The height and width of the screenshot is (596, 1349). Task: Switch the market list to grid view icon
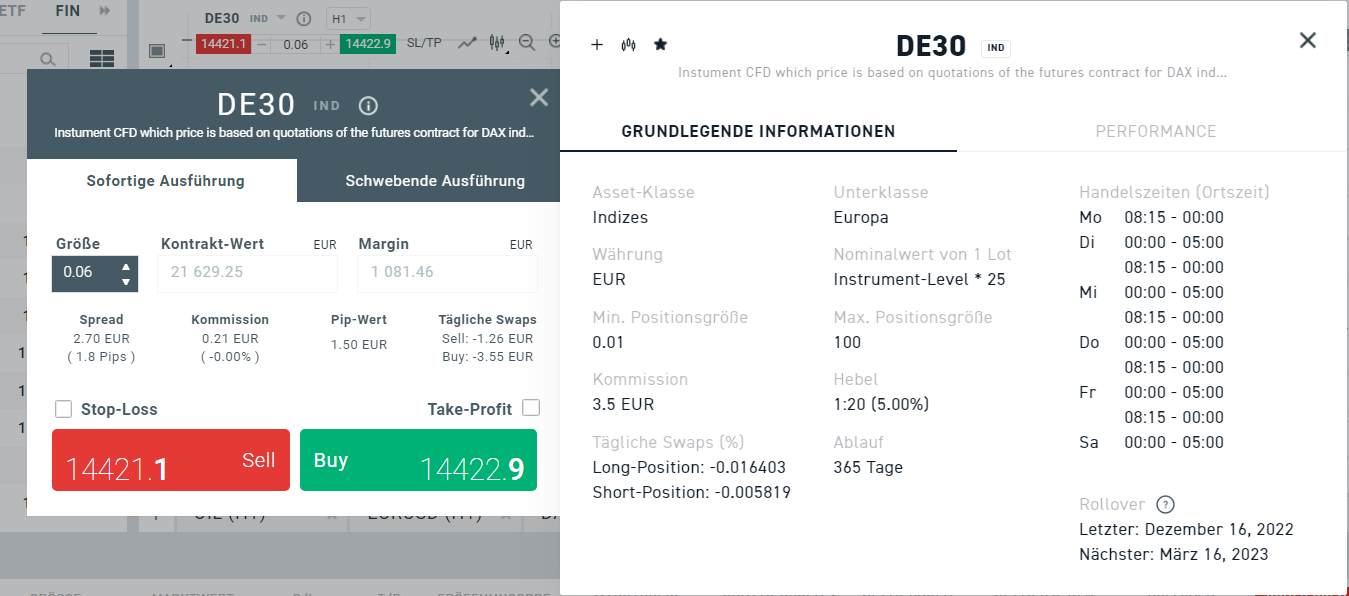click(x=102, y=59)
